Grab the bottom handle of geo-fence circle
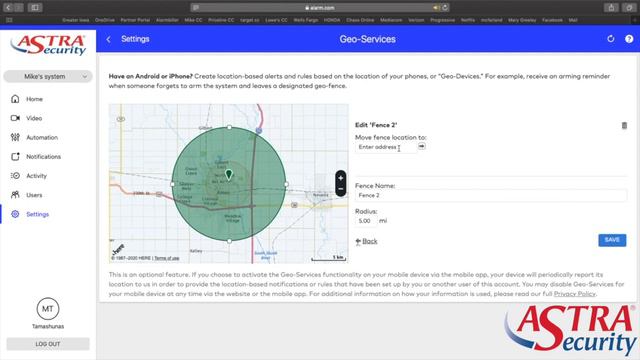This screenshot has height=360, width=640. [229, 241]
